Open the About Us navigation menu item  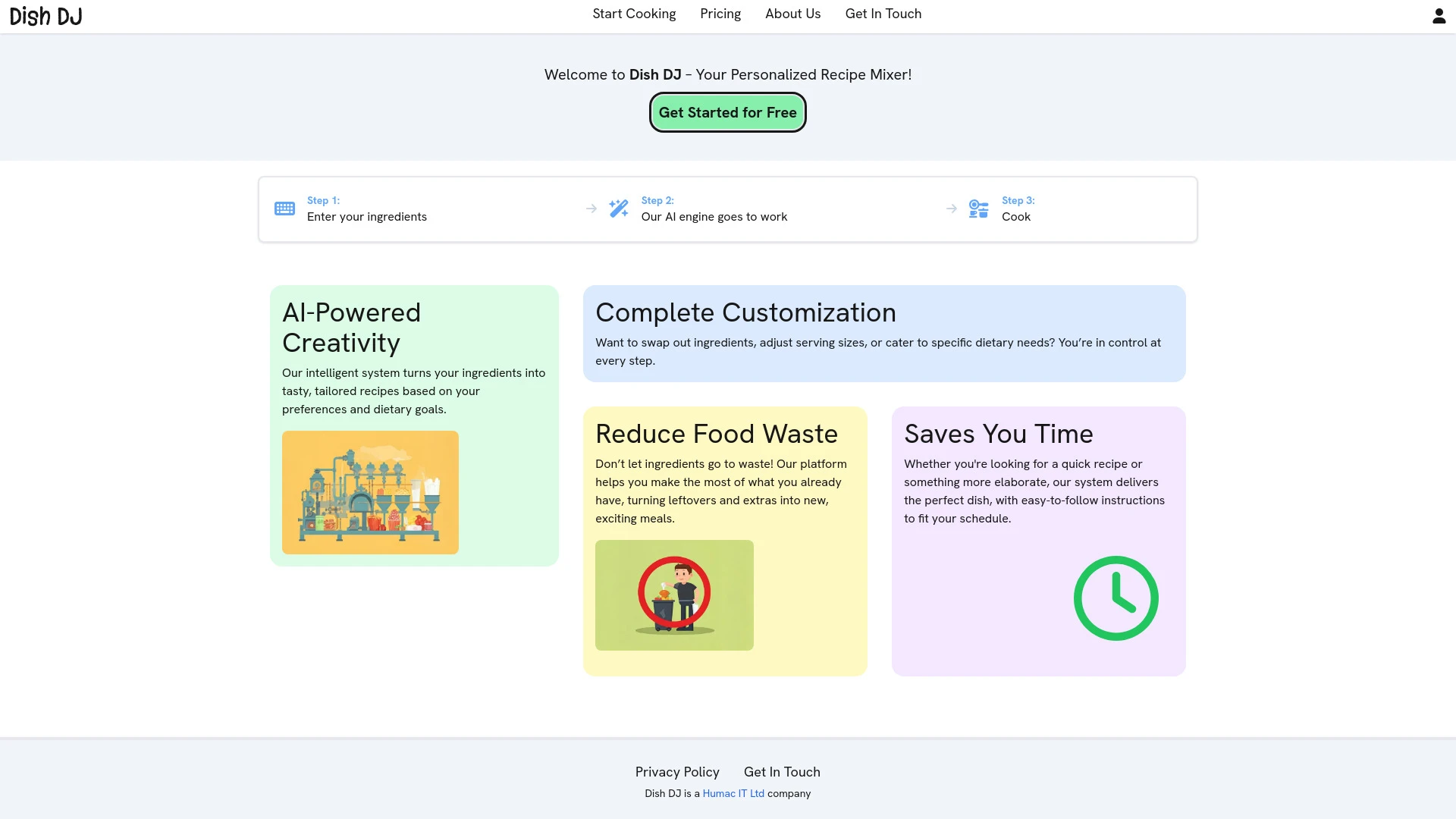pyautogui.click(x=792, y=13)
